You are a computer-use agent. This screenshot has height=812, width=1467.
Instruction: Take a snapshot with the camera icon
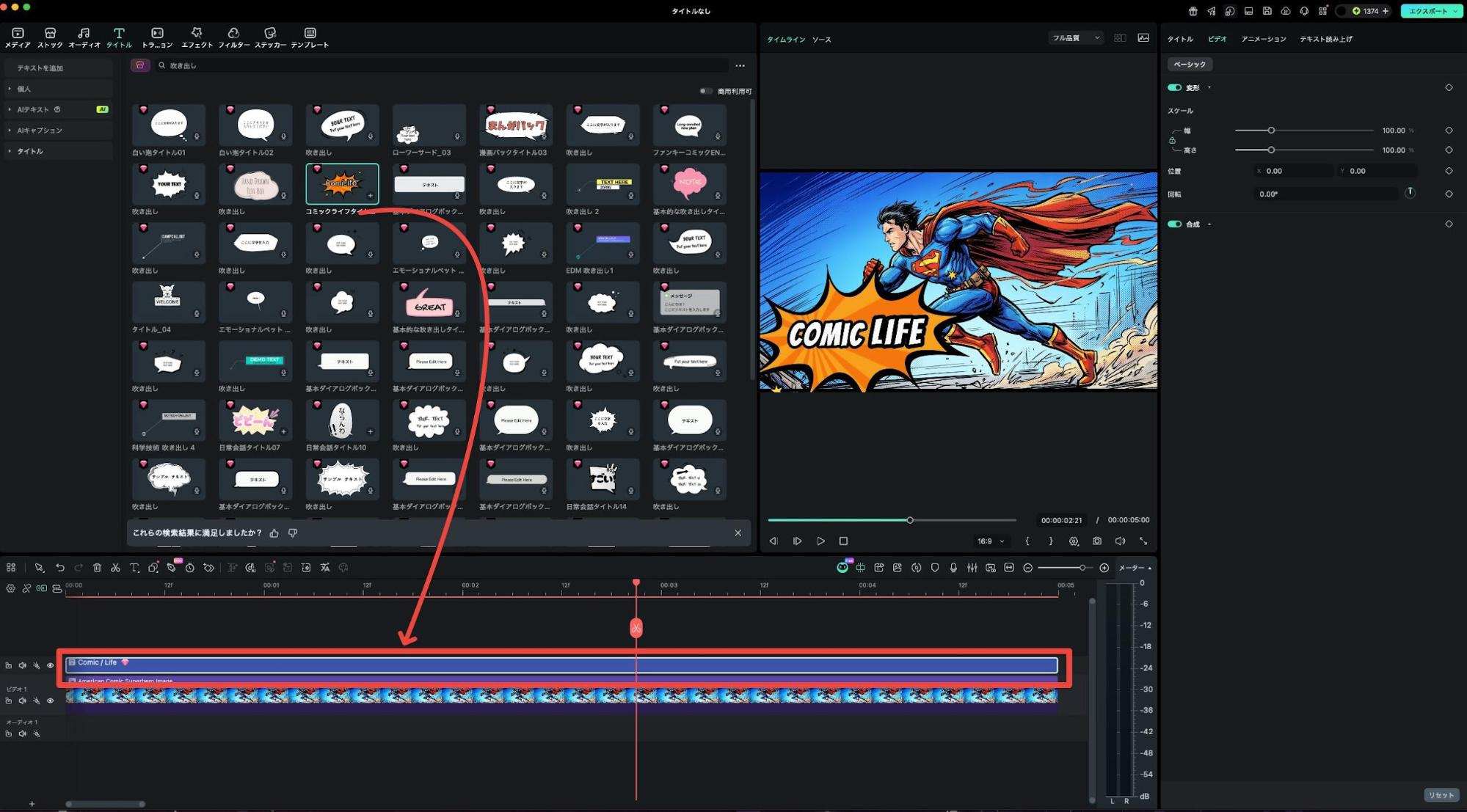pyautogui.click(x=1096, y=541)
